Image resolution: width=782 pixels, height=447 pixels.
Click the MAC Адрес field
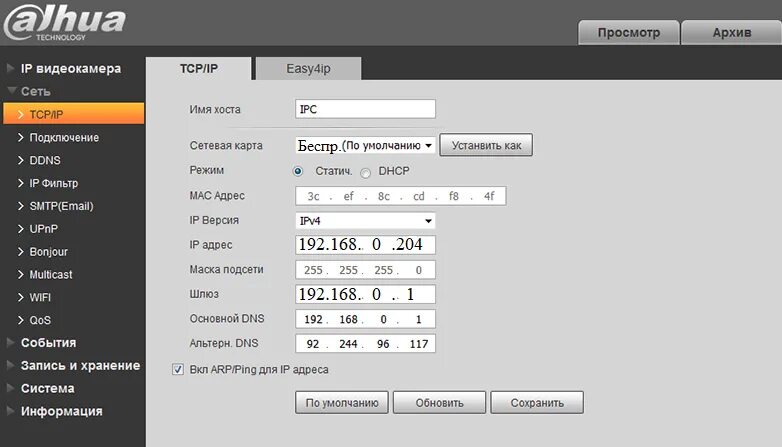click(400, 196)
